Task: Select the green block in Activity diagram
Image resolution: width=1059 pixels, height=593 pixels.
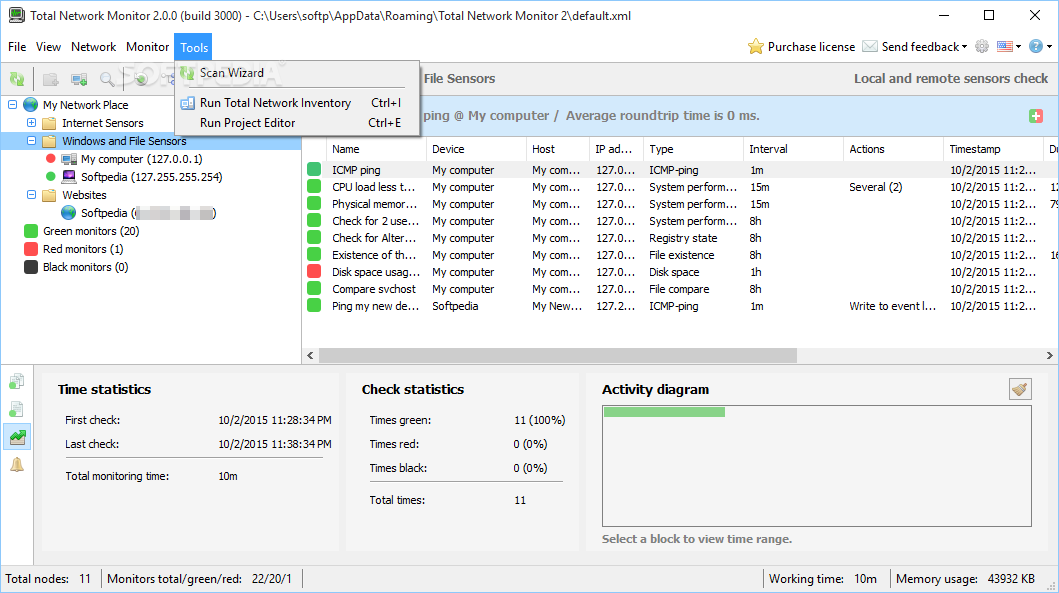Action: click(665, 412)
